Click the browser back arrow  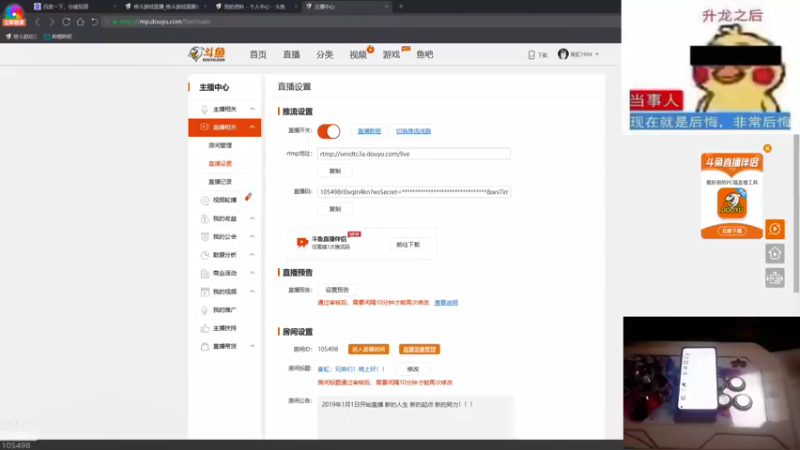[x=37, y=22]
